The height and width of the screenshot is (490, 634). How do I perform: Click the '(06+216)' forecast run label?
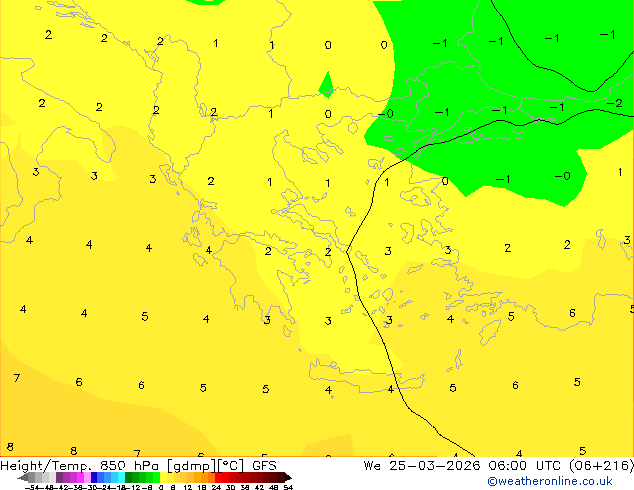(601, 466)
